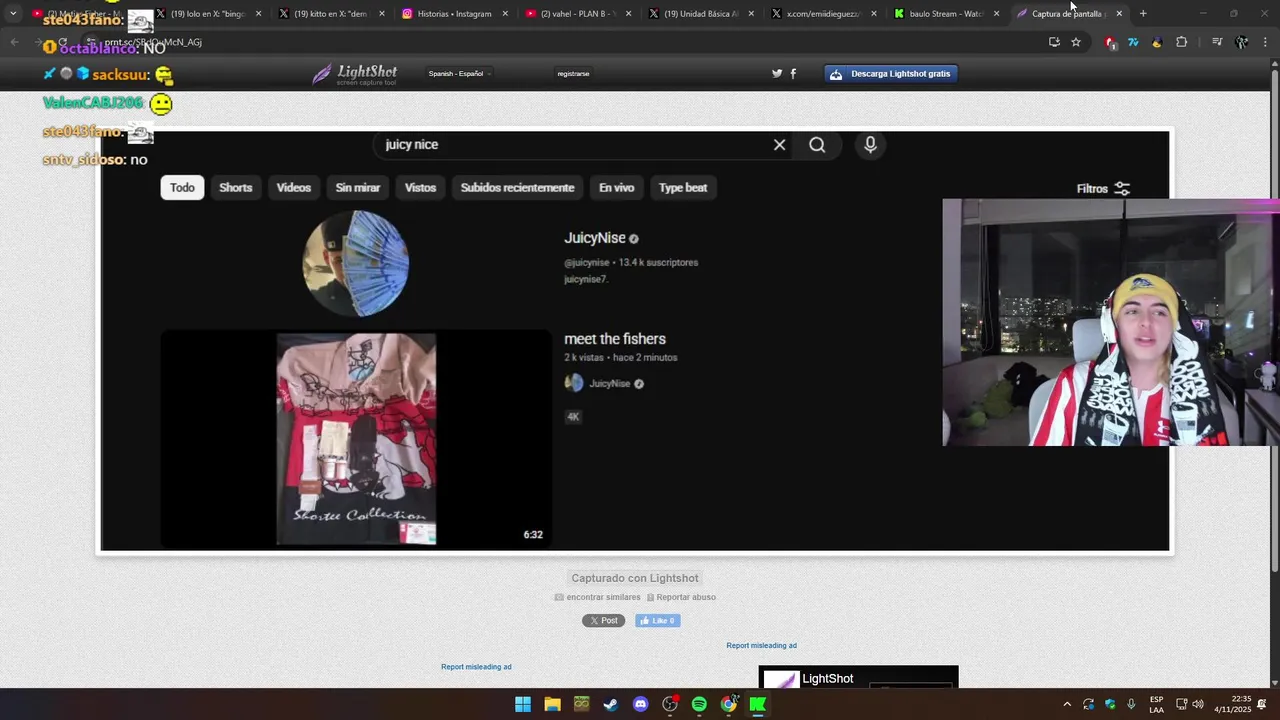Click the X Post share button
Screen dimensions: 1280x720
[x=603, y=621]
